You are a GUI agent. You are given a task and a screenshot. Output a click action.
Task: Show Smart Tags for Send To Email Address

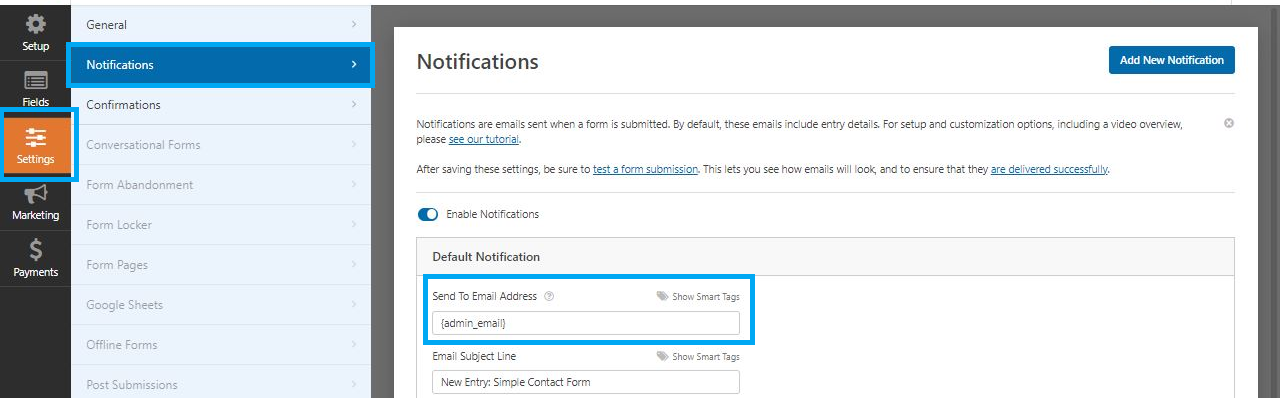[x=698, y=297]
